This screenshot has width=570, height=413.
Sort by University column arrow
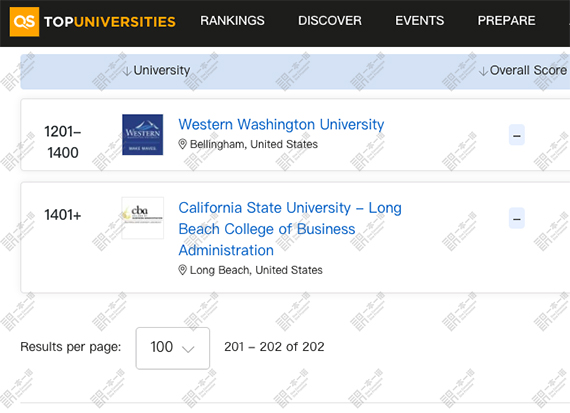pyautogui.click(x=127, y=71)
